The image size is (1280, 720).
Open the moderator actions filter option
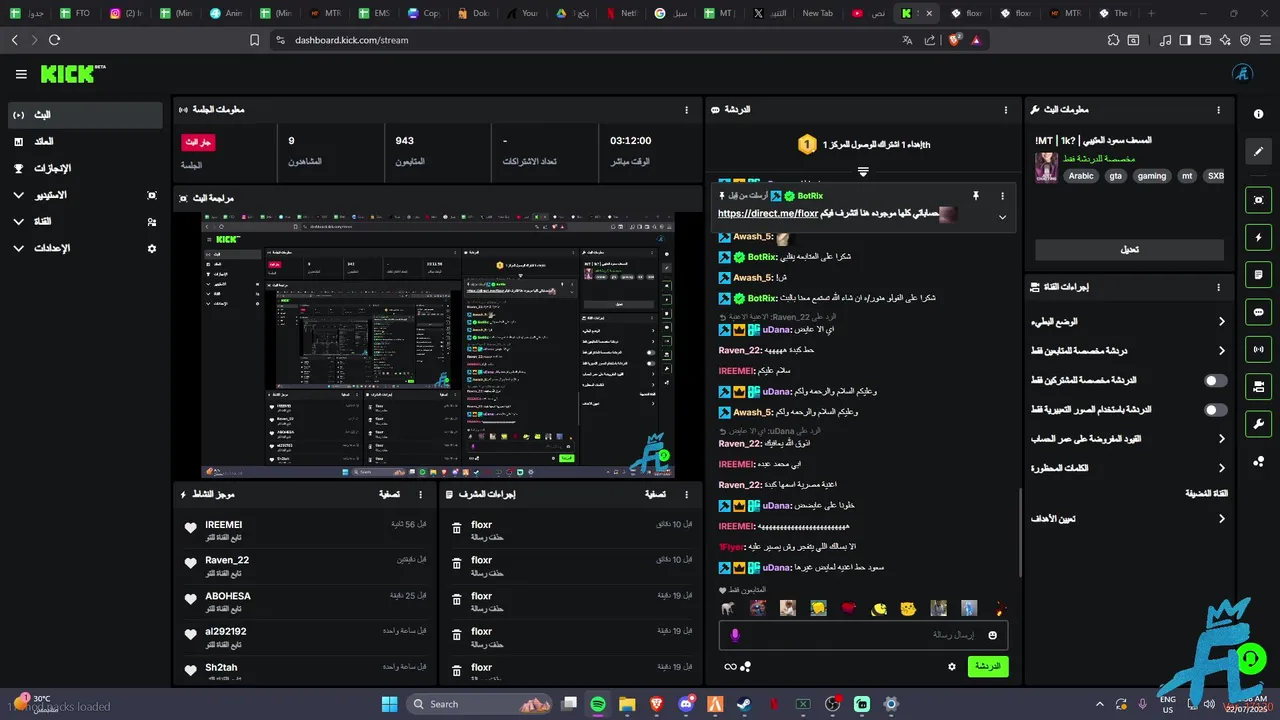[655, 494]
